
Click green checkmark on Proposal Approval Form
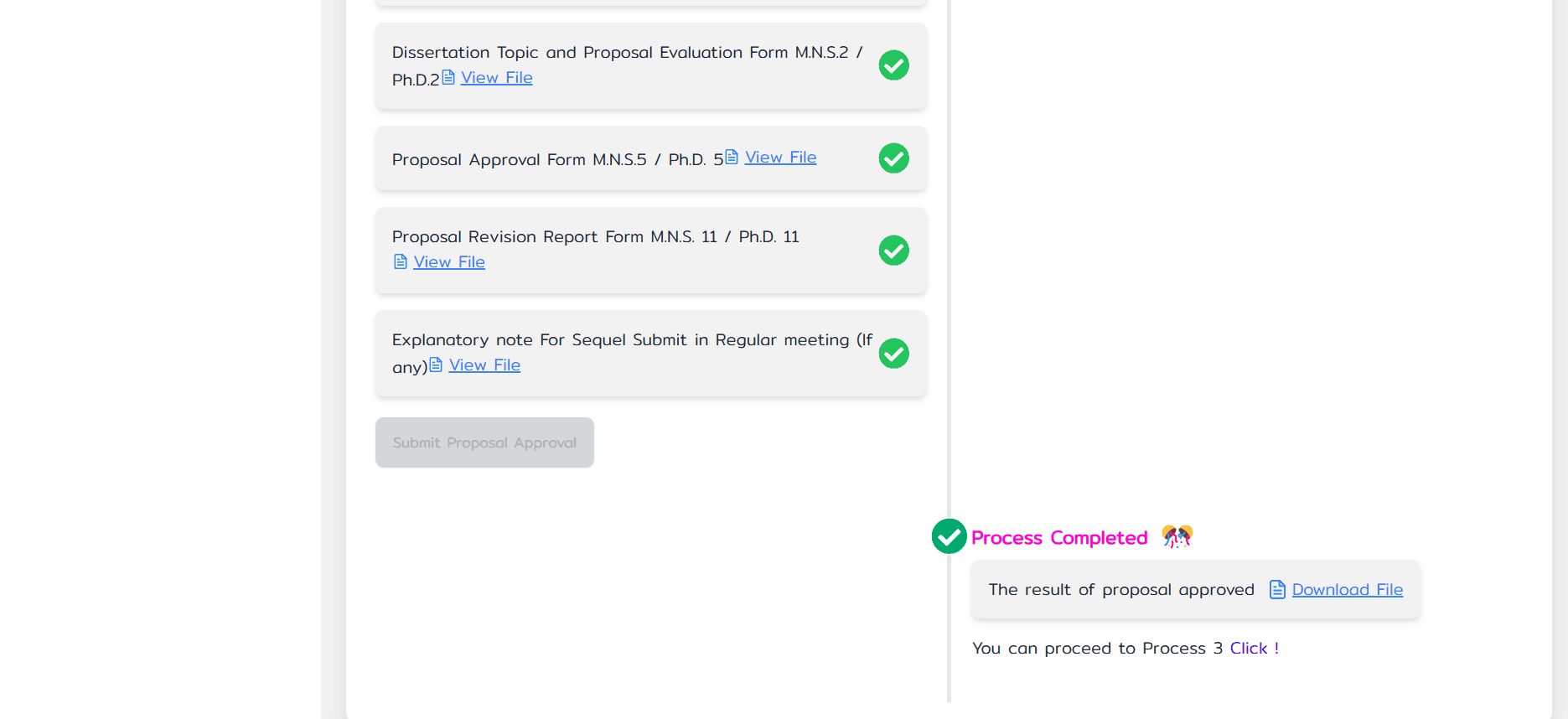893,158
